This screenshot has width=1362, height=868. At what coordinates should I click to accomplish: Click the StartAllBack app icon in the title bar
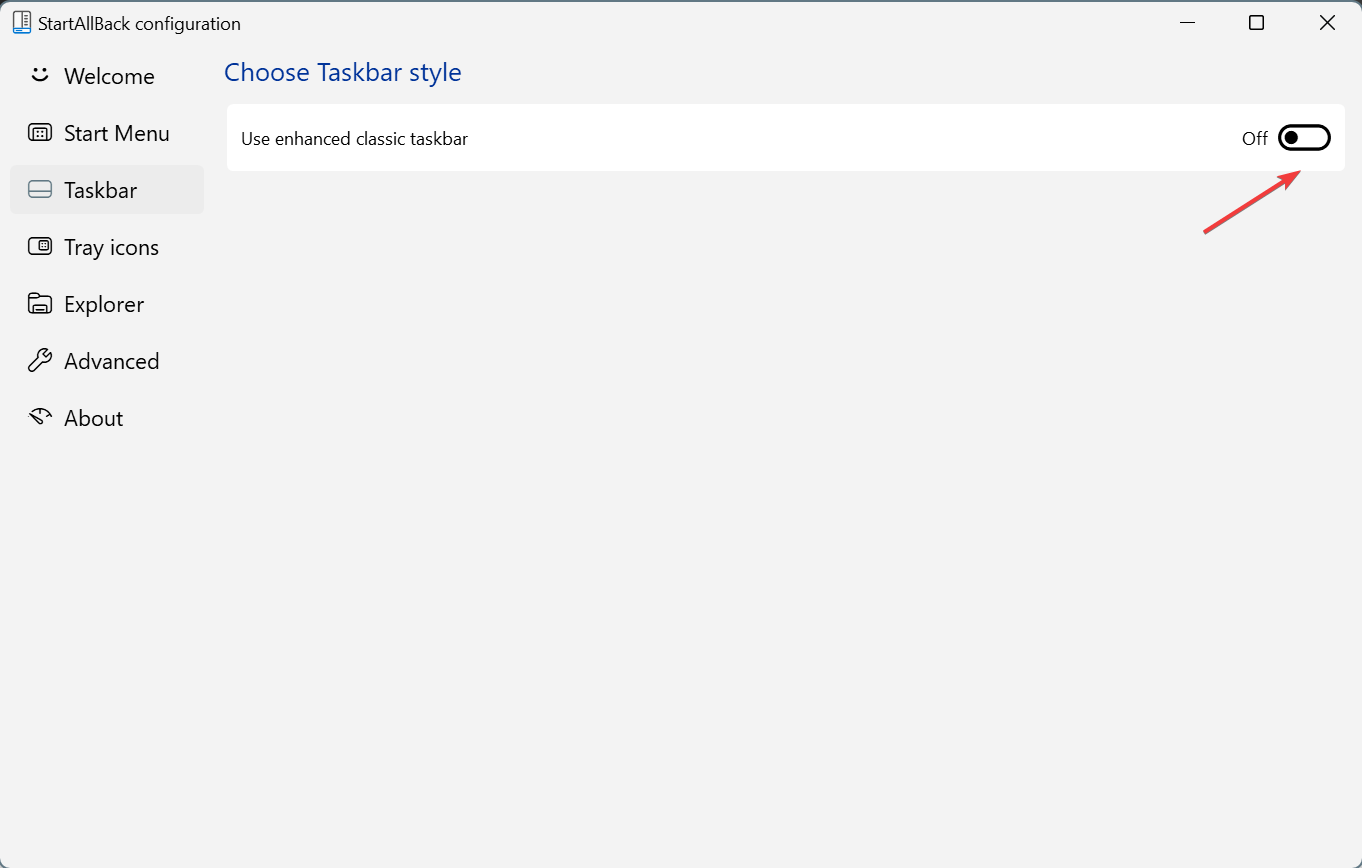[22, 23]
